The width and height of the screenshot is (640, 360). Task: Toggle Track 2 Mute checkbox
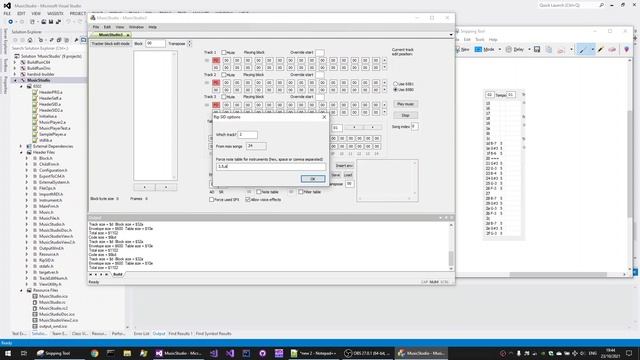(224, 75)
